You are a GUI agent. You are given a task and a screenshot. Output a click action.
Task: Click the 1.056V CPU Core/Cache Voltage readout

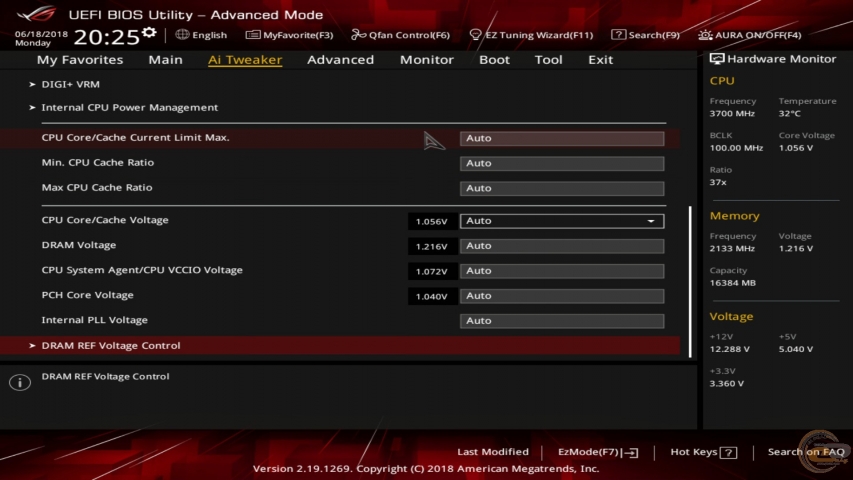coord(431,221)
